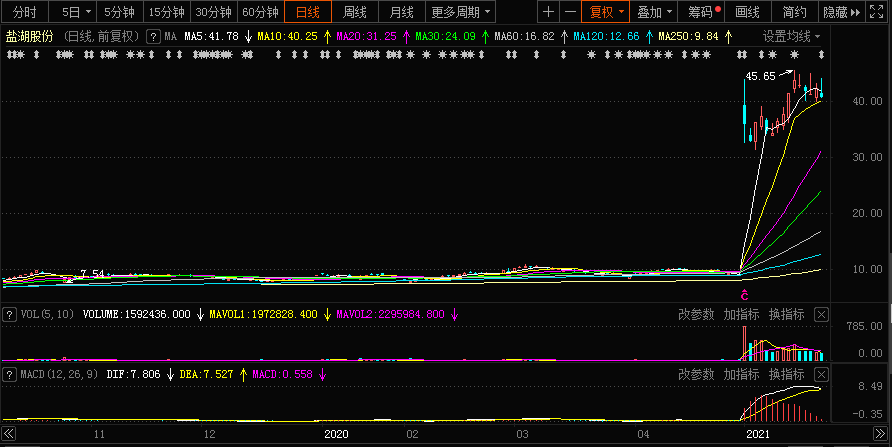Click 加指标 in the VOL panel
The image size is (892, 447).
tap(741, 314)
